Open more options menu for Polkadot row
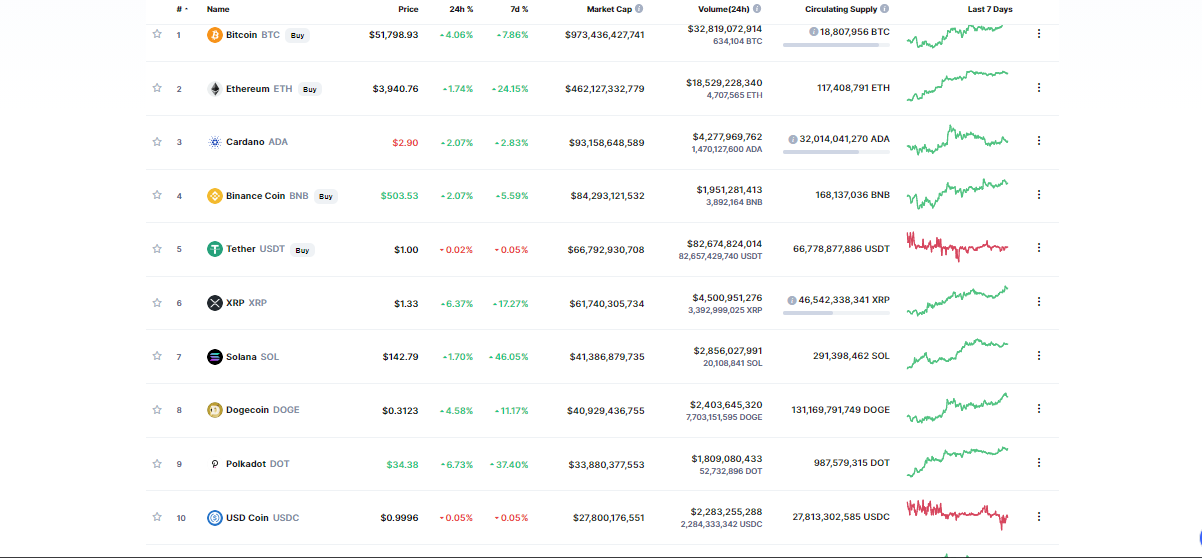Image resolution: width=1202 pixels, height=558 pixels. pyautogui.click(x=1039, y=463)
